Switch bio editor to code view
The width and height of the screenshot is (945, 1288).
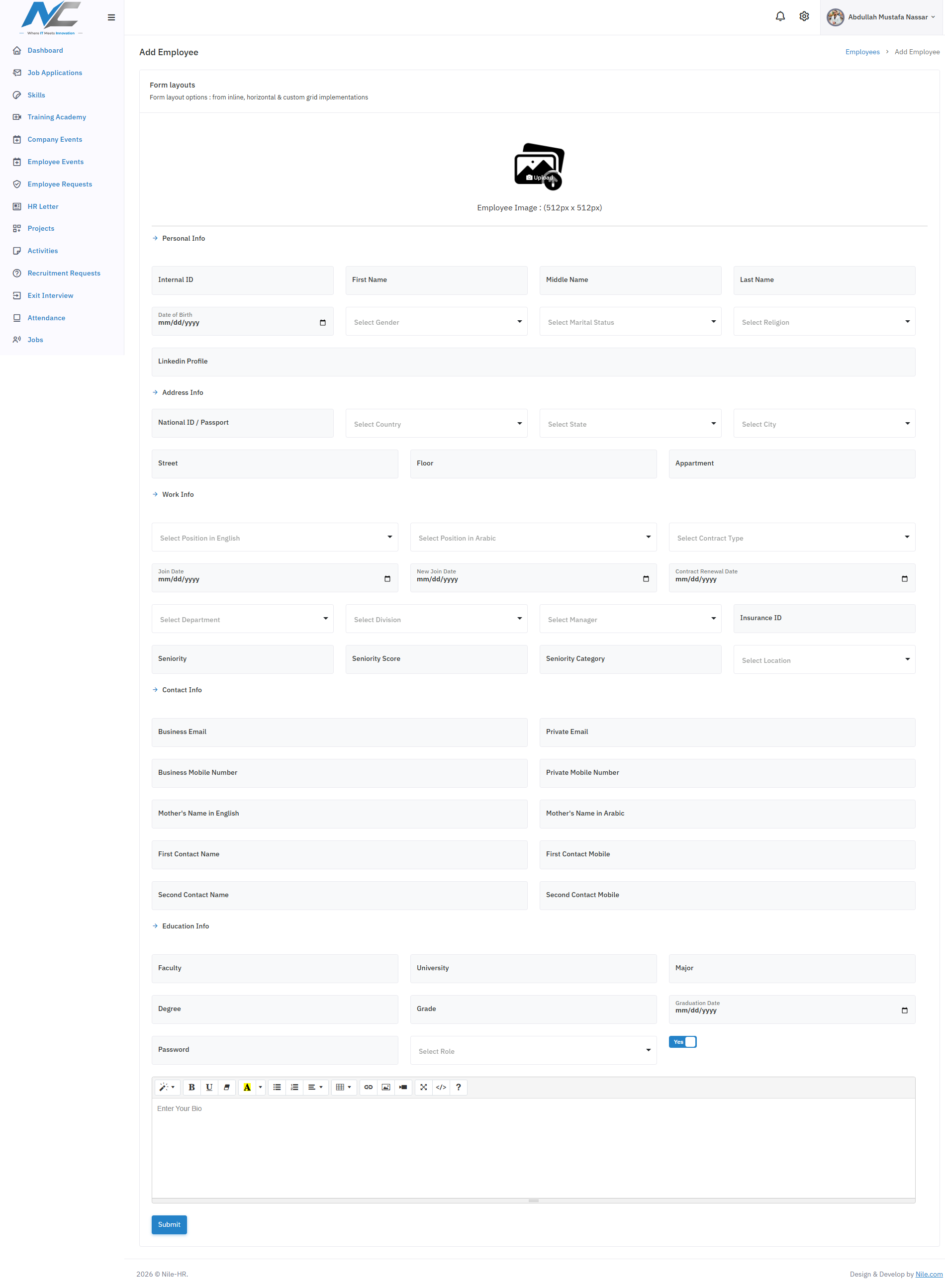click(x=441, y=1087)
